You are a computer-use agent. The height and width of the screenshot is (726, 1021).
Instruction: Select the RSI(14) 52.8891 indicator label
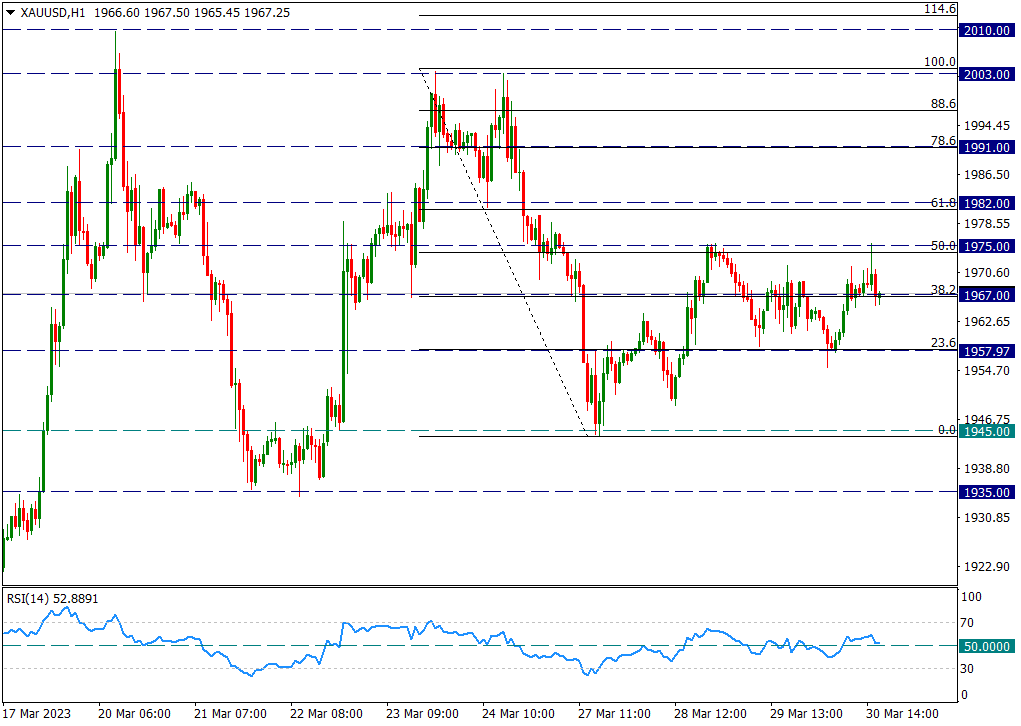pos(53,598)
